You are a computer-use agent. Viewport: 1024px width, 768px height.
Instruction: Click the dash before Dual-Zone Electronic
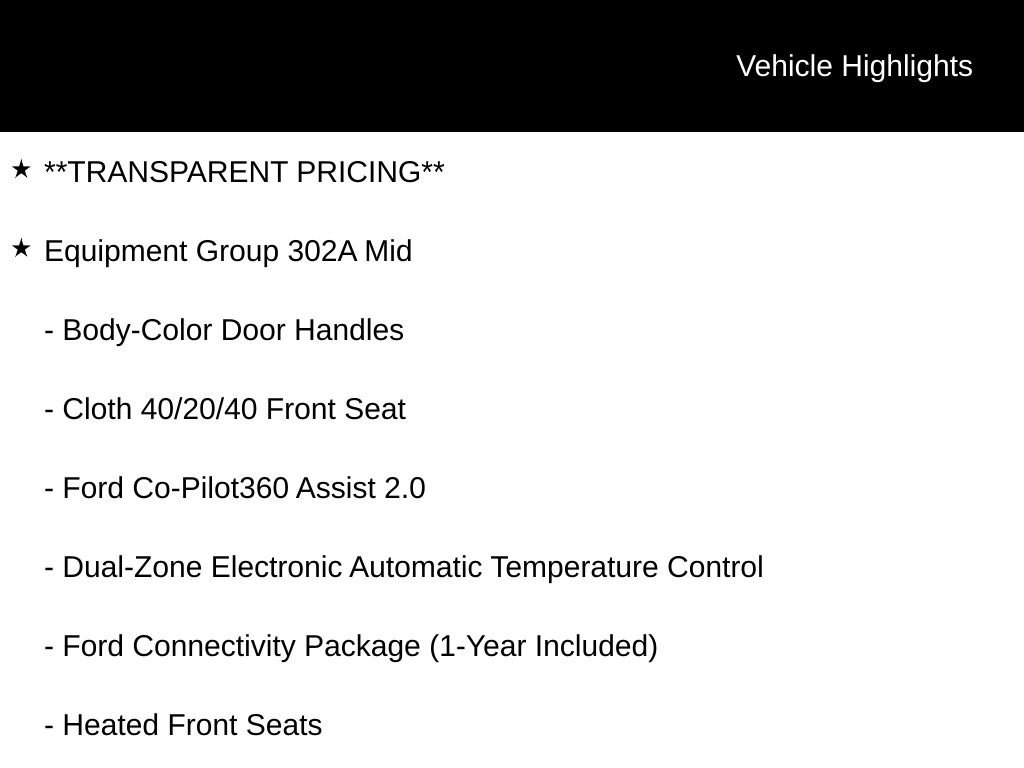[x=49, y=569]
